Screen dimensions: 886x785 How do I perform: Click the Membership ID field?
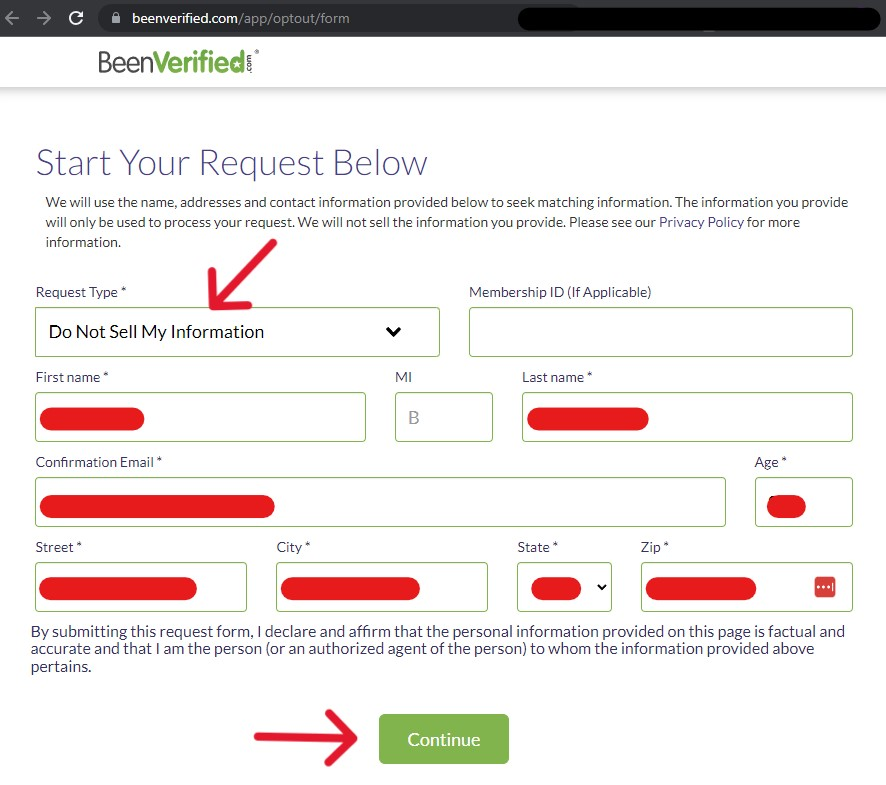(661, 332)
